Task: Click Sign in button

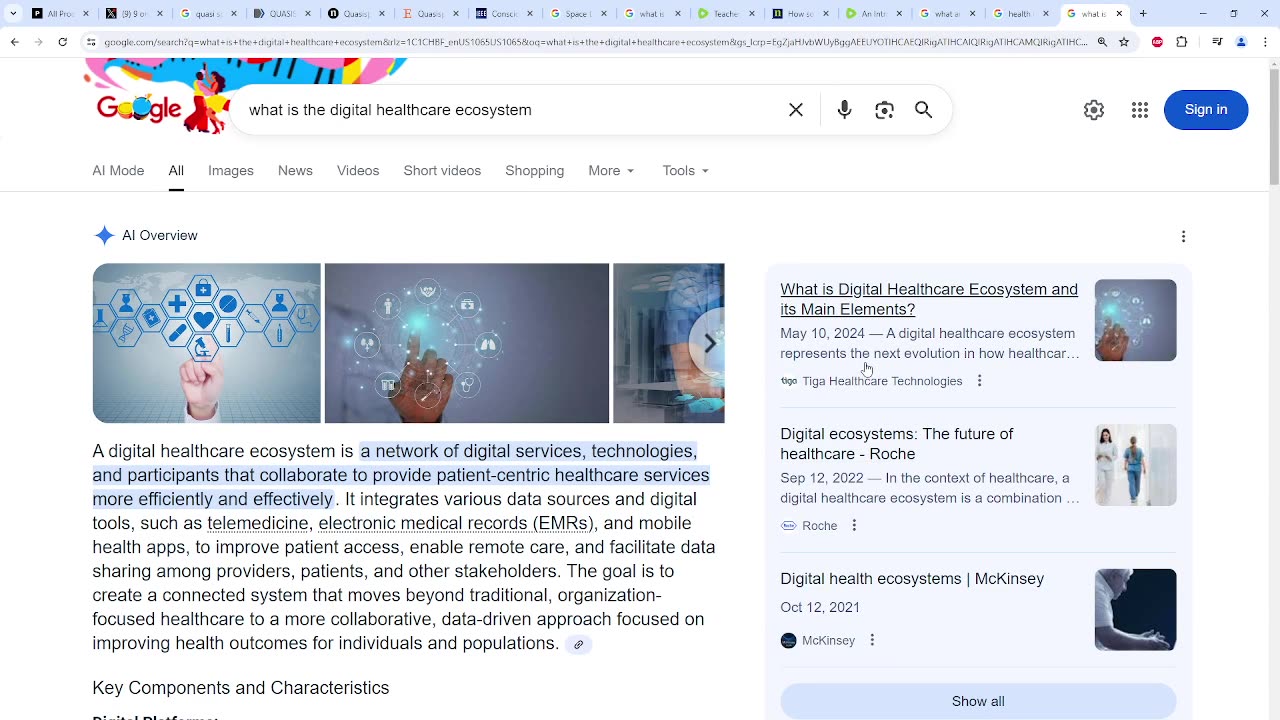Action: pos(1206,110)
